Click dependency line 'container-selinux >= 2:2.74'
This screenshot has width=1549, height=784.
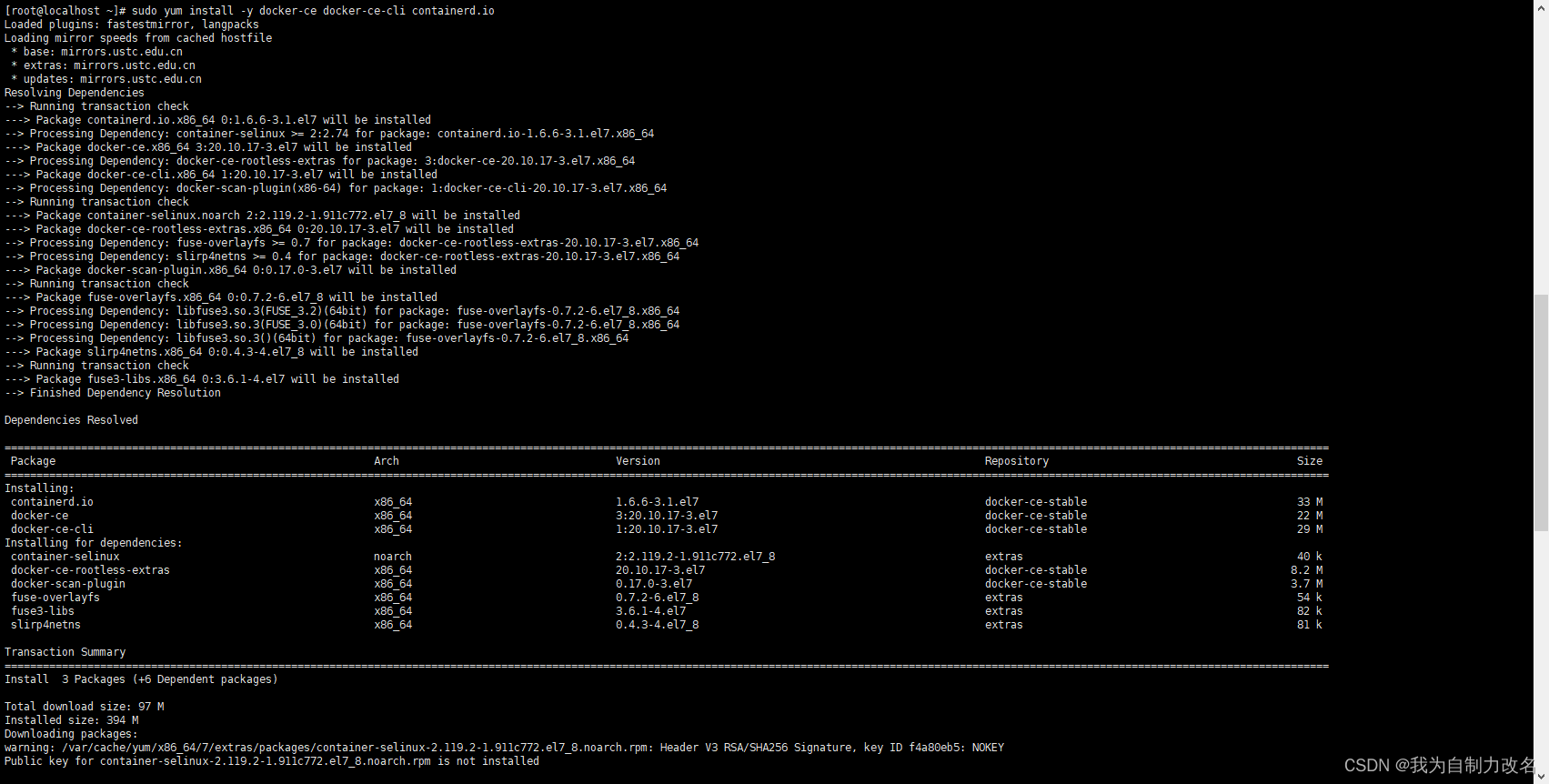329,134
